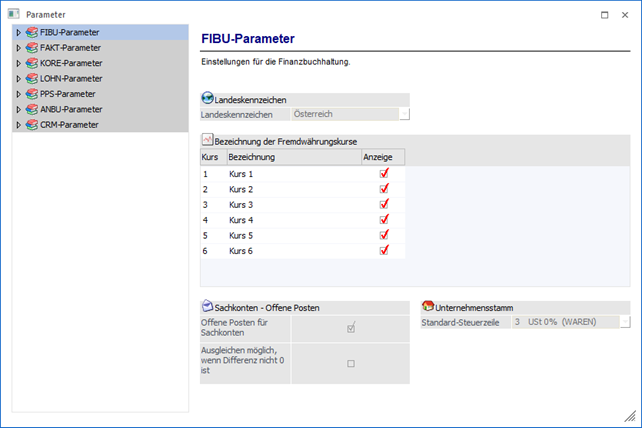Click the ANBU-Parameter book stack icon
The width and height of the screenshot is (642, 428).
(x=32, y=109)
